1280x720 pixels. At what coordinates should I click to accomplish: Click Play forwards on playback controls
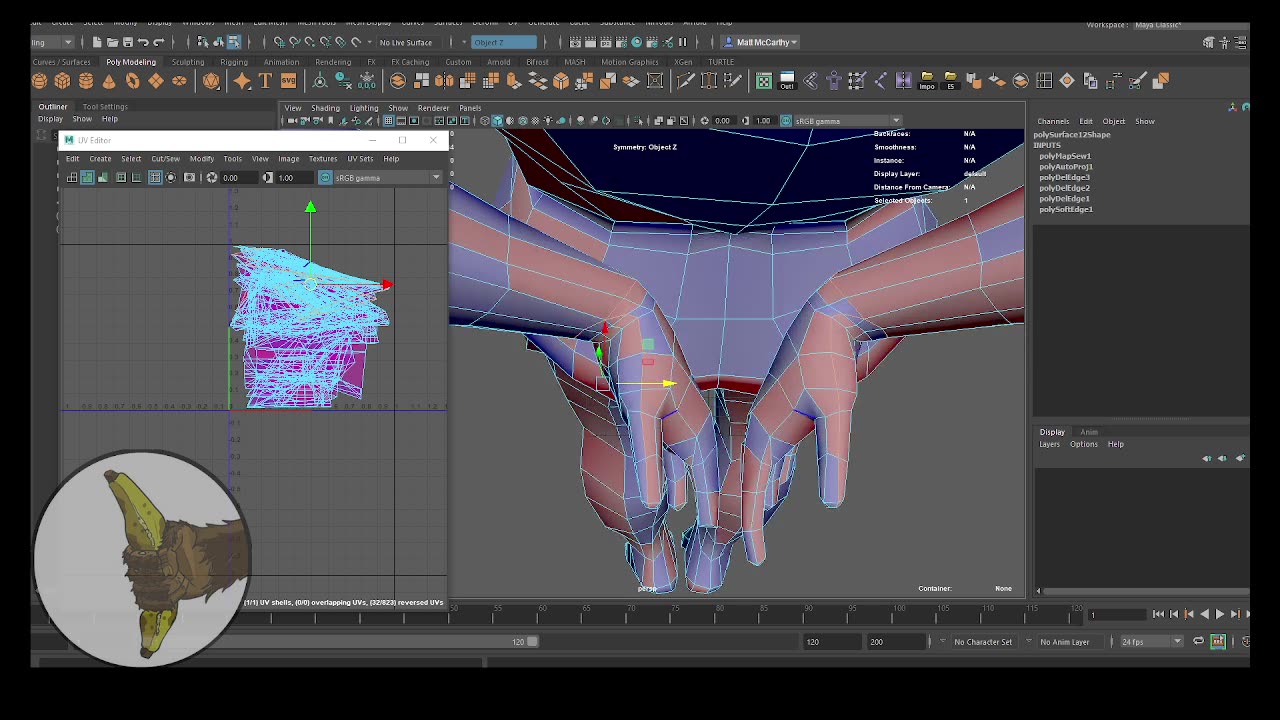coord(1219,614)
